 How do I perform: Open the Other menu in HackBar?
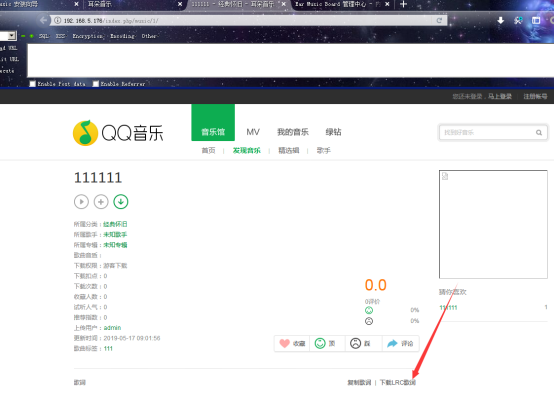[149, 36]
